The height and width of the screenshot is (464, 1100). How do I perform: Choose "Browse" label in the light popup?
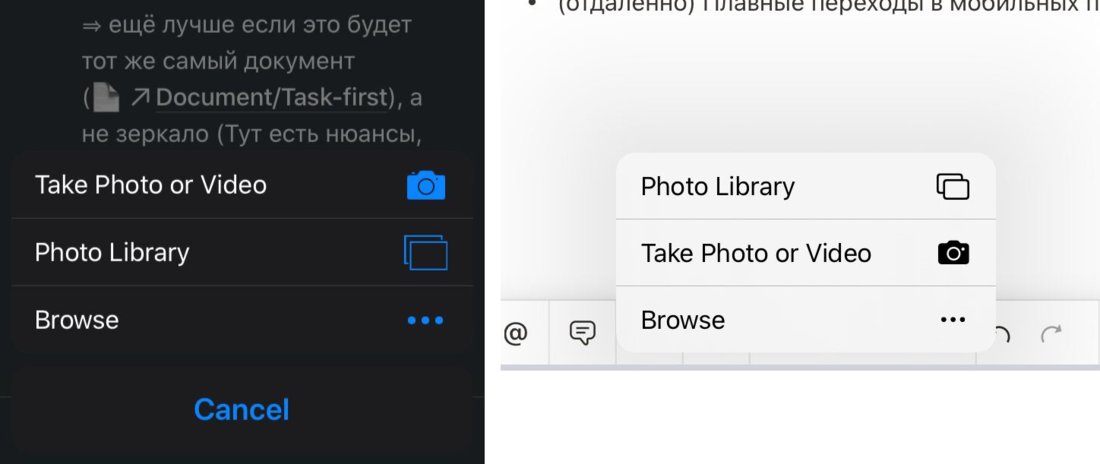[683, 320]
